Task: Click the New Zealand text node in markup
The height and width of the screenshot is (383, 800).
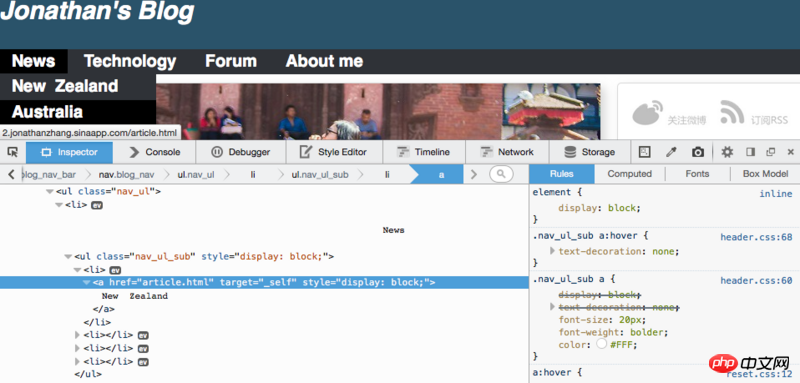Action: [x=135, y=296]
